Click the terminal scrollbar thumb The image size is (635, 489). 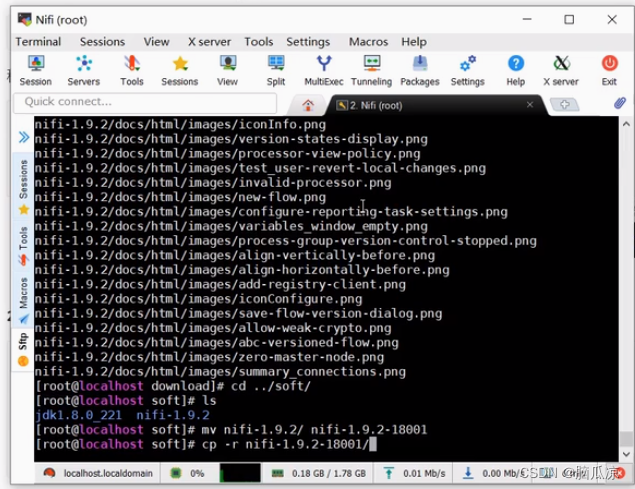click(x=626, y=439)
